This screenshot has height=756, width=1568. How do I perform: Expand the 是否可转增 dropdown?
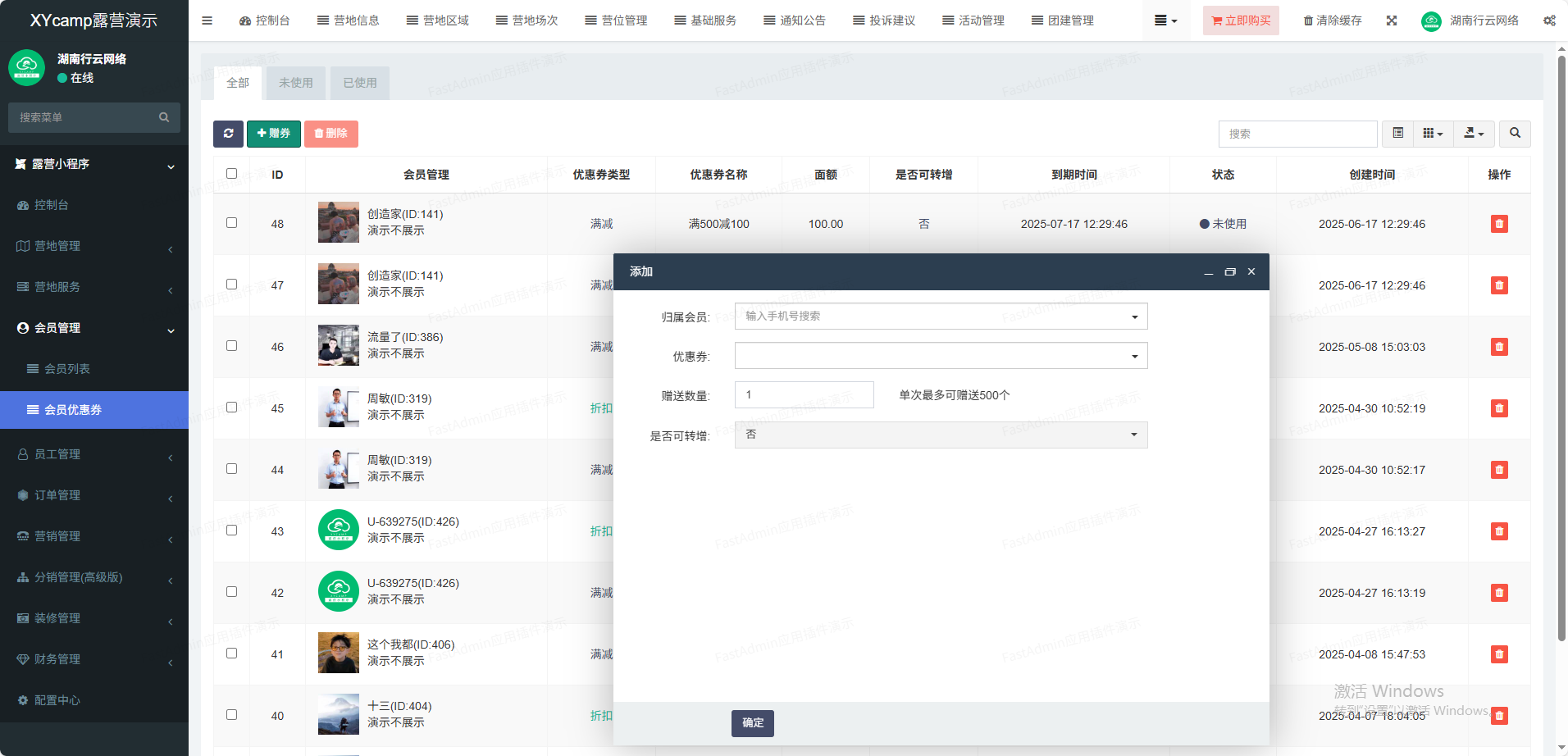tap(940, 435)
